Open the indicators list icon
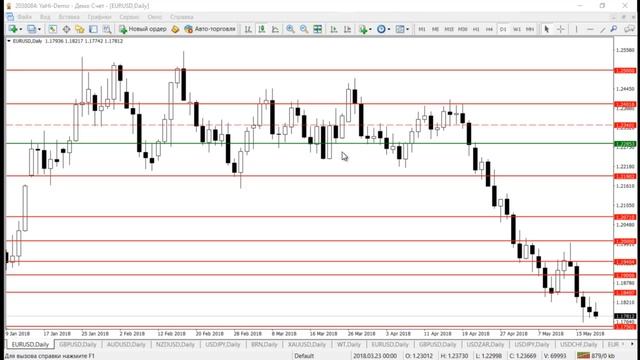This screenshot has height=360, width=640. 363,29
